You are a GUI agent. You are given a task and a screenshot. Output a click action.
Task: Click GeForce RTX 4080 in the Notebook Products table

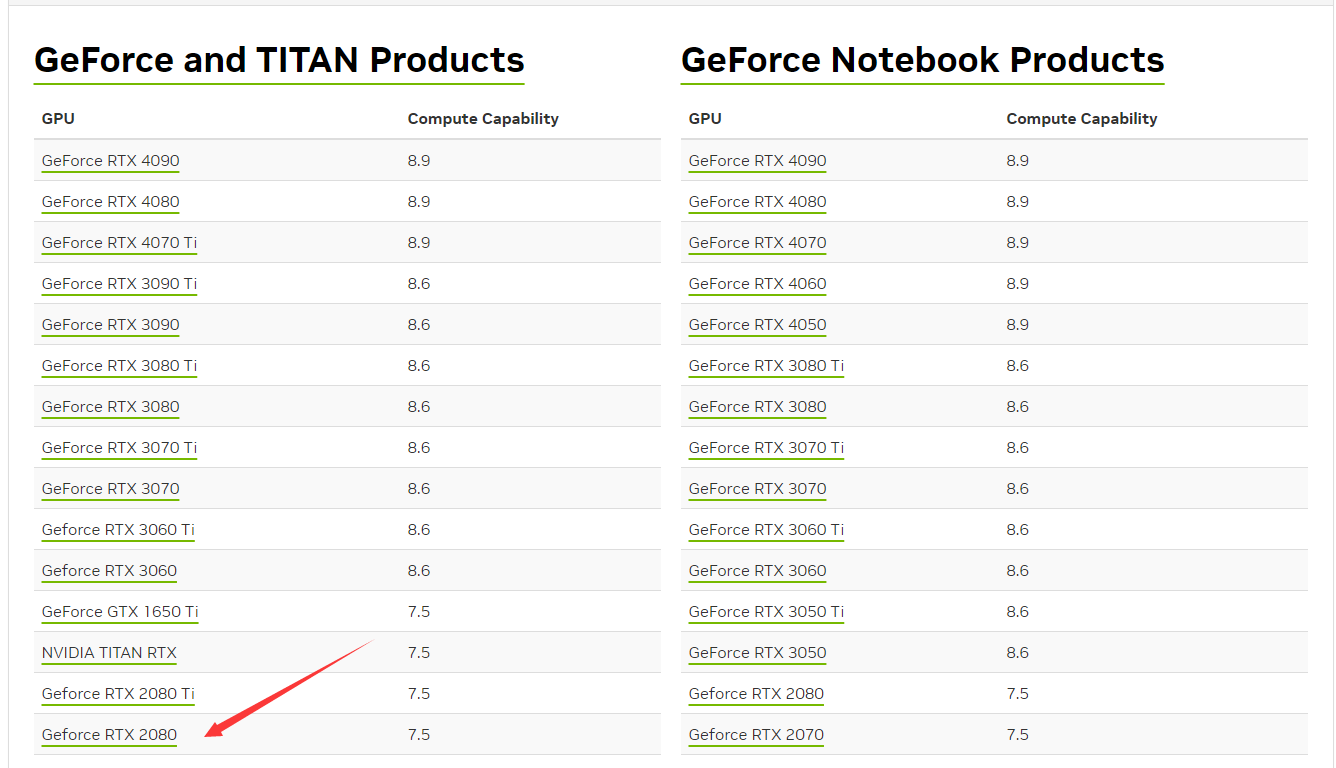[758, 202]
